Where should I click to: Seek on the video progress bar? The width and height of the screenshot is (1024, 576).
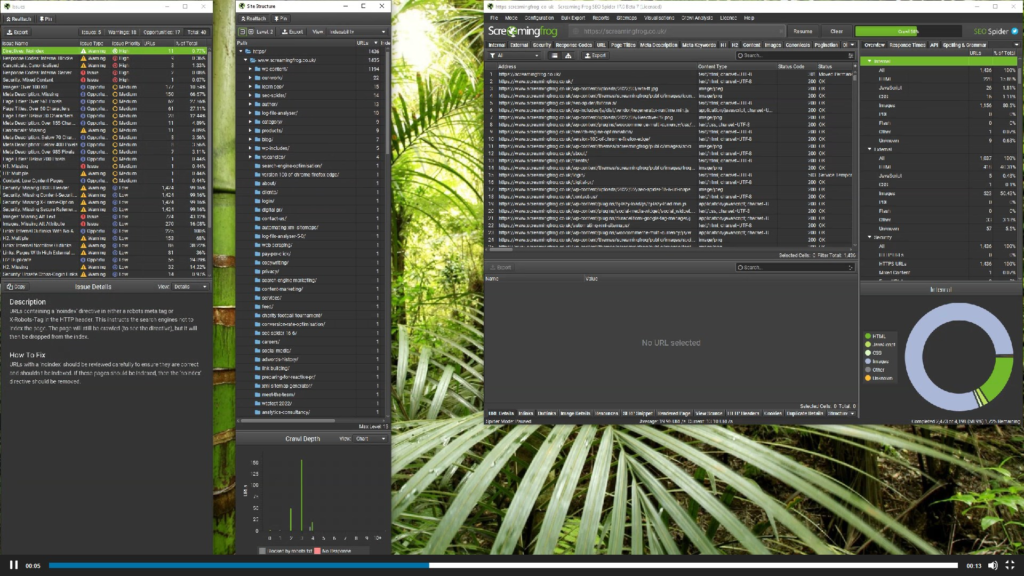(503, 566)
